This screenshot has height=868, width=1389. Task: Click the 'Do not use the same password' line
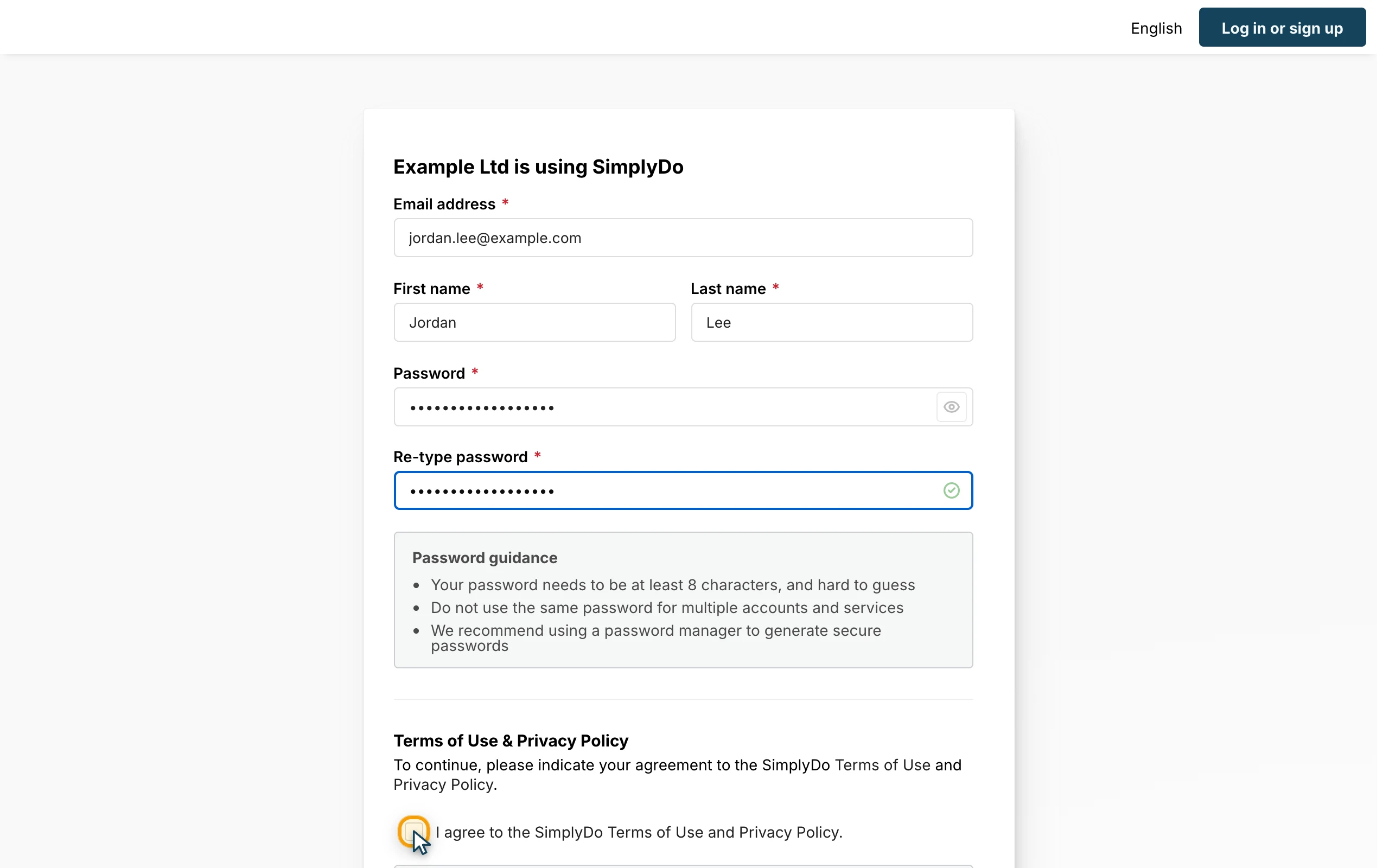667,608
